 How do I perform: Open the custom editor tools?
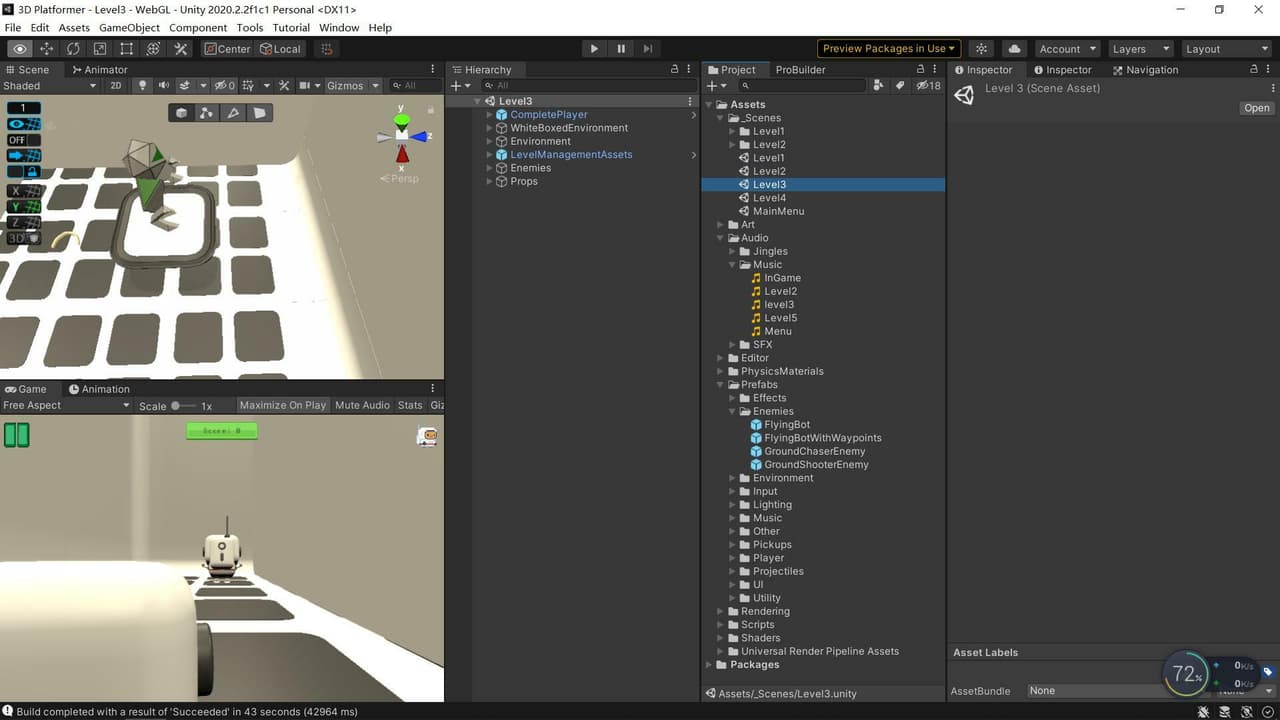tap(181, 48)
